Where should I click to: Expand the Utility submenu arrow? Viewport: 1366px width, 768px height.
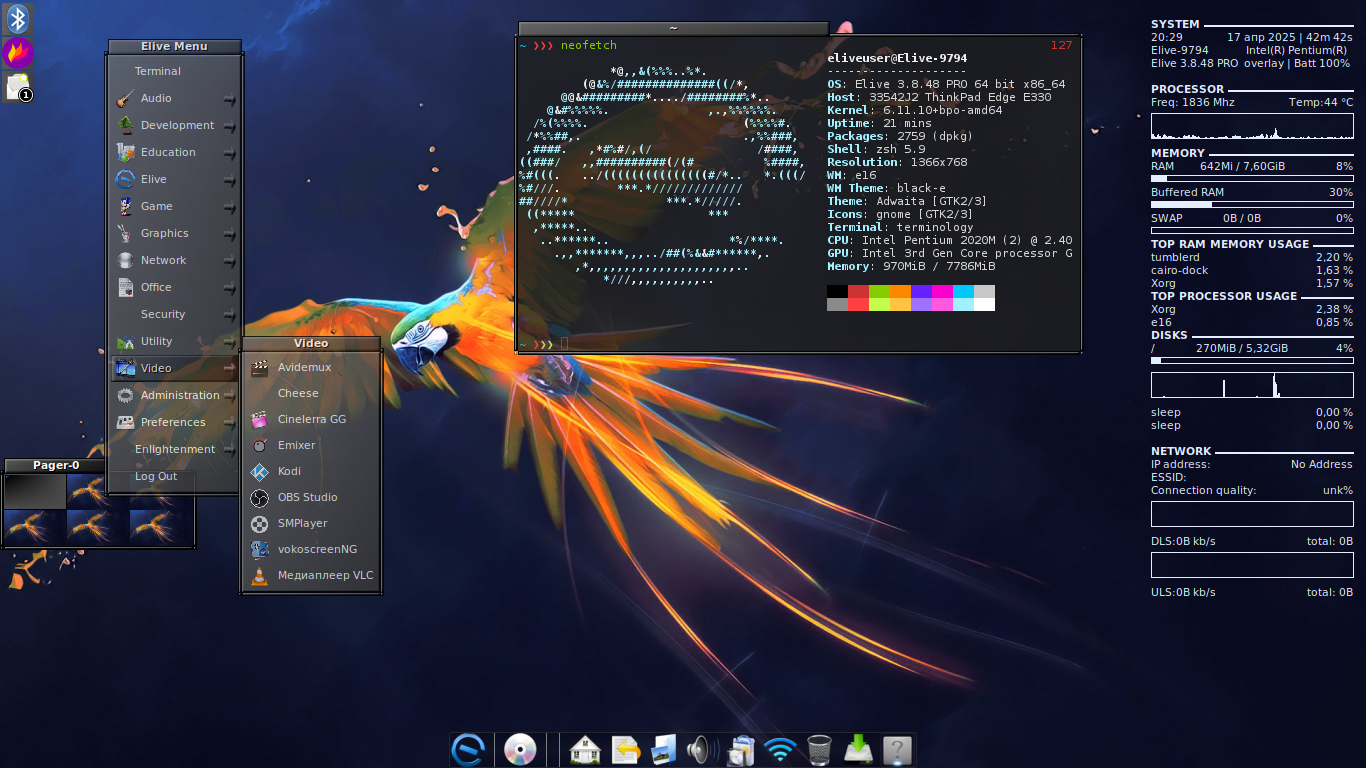[229, 342]
